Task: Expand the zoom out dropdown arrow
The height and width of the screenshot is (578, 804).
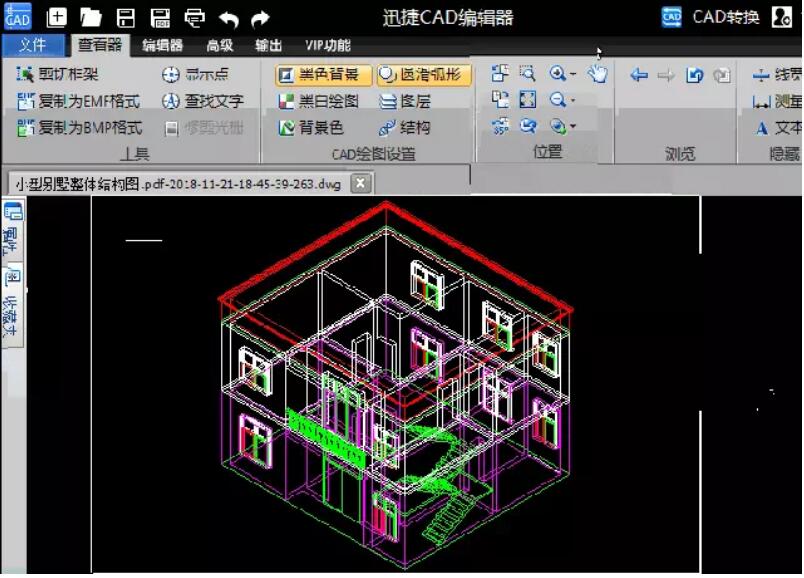Action: pos(573,100)
